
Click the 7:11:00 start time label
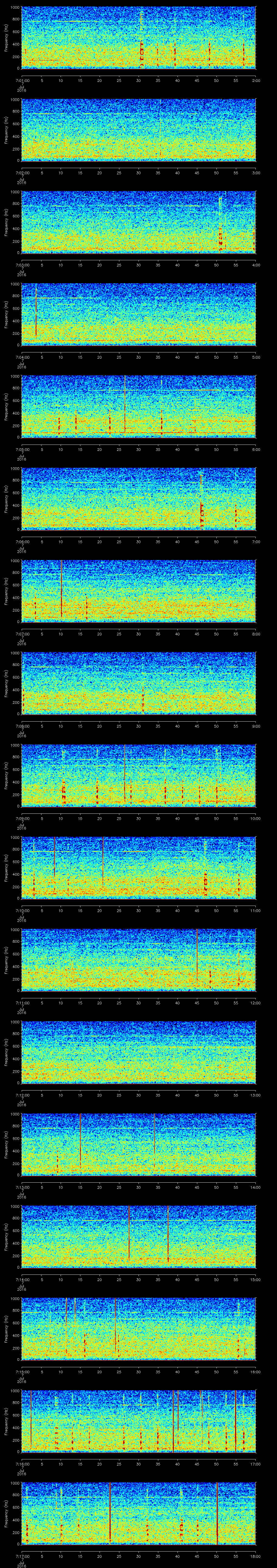pos(22,1003)
